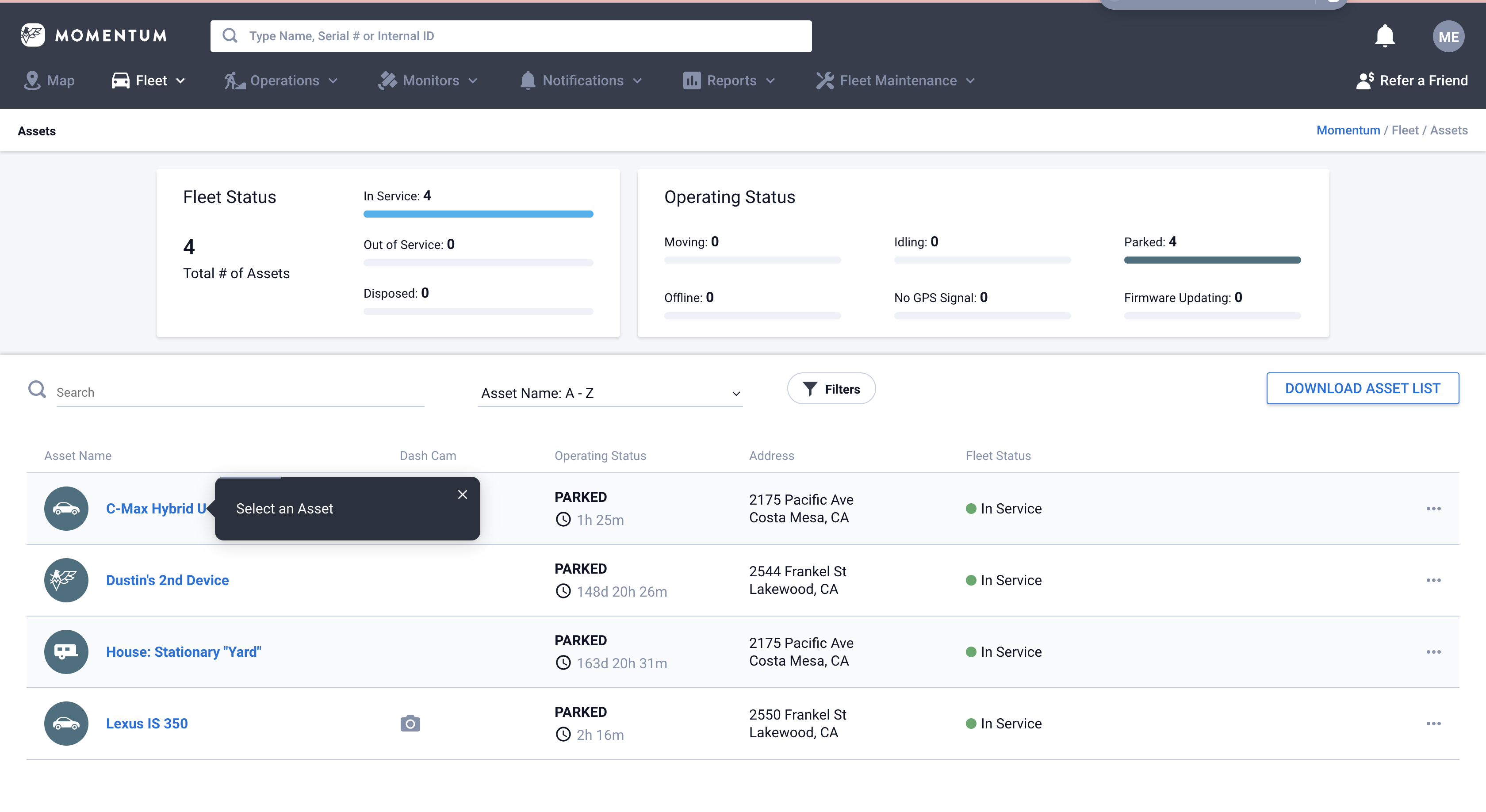This screenshot has width=1486, height=812.
Task: Click the Operations worker icon
Action: 234,81
